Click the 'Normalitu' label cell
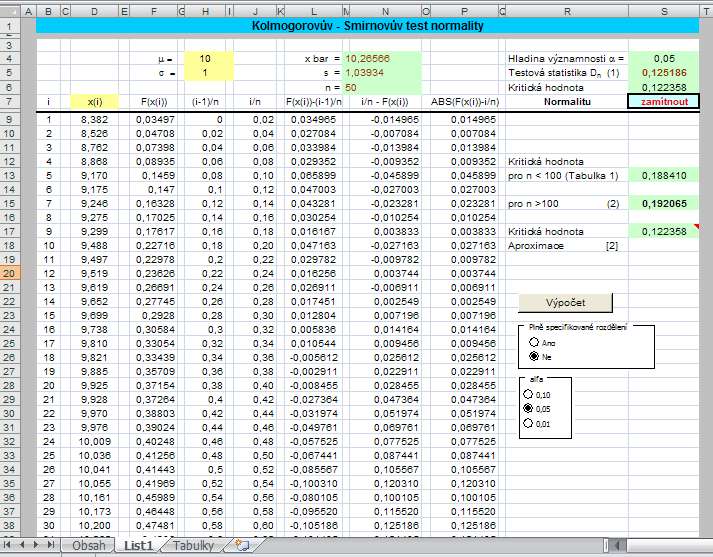This screenshot has height=557, width=713. point(567,102)
